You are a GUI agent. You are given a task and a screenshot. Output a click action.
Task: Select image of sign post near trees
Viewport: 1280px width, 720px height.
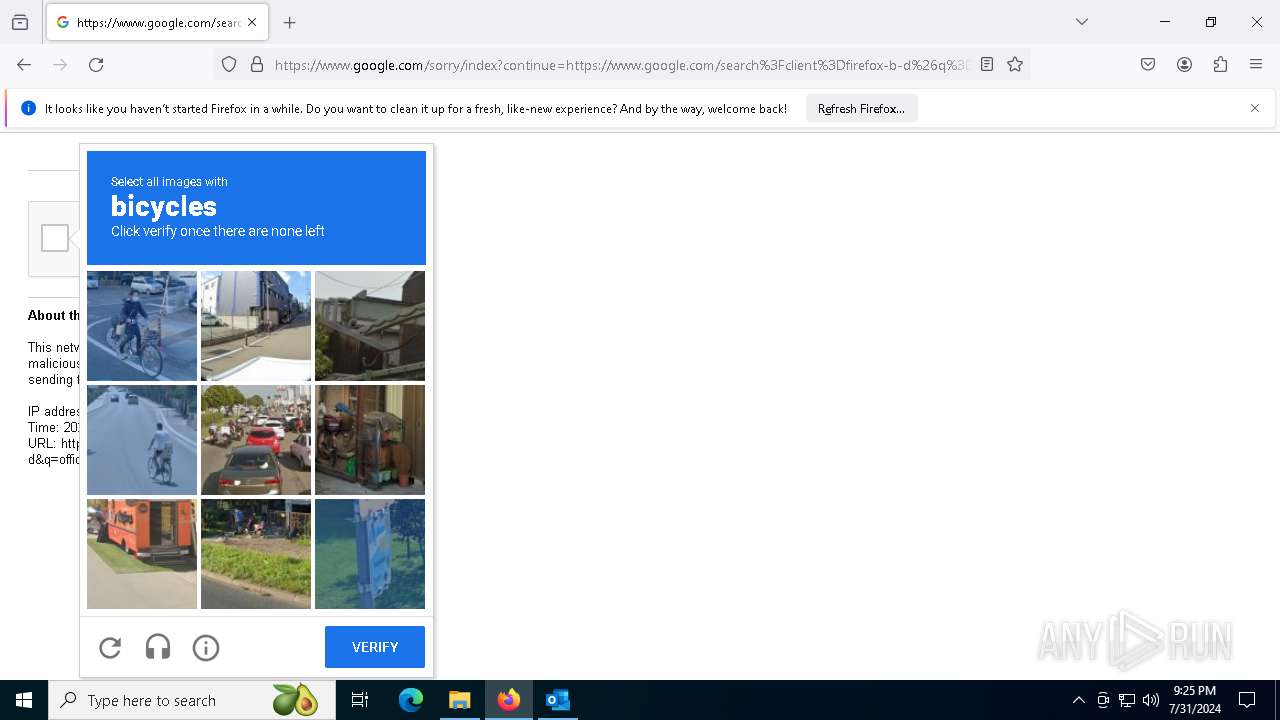[x=370, y=554]
